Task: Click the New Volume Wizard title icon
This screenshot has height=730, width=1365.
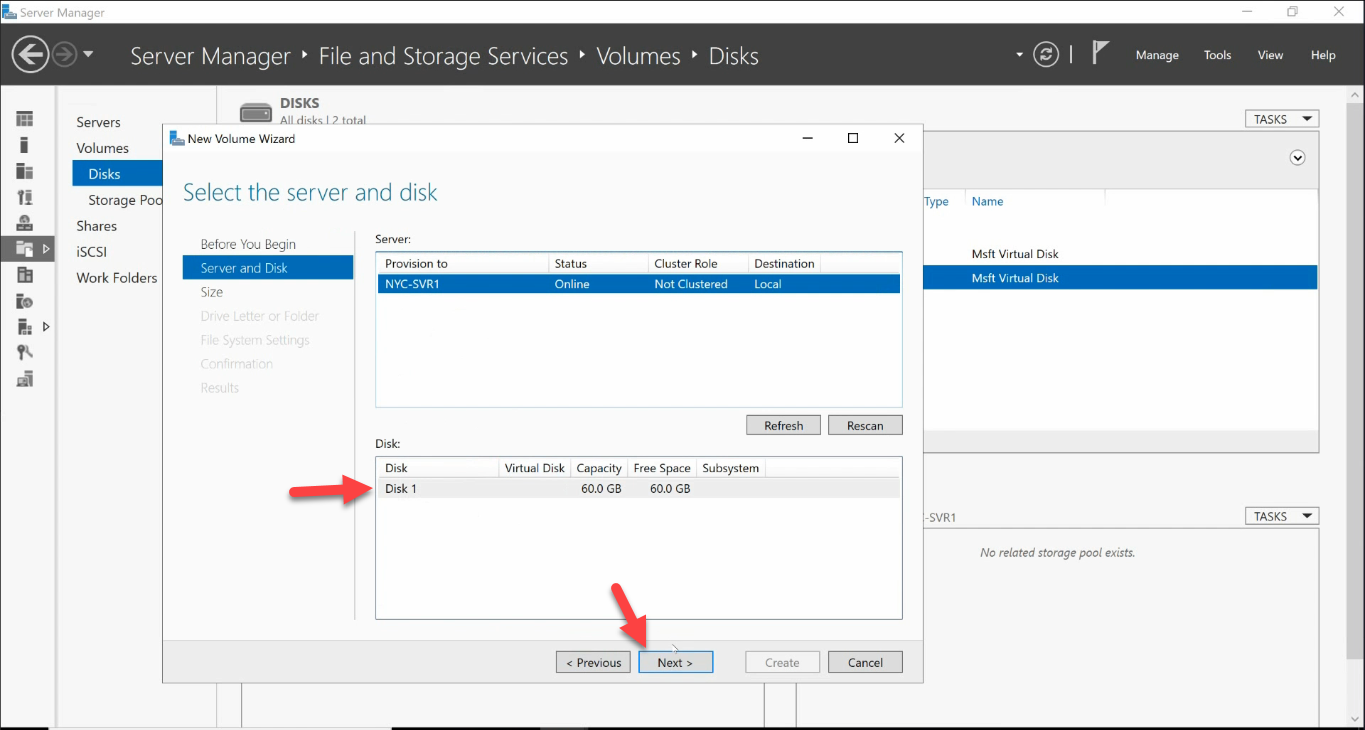Action: click(177, 139)
